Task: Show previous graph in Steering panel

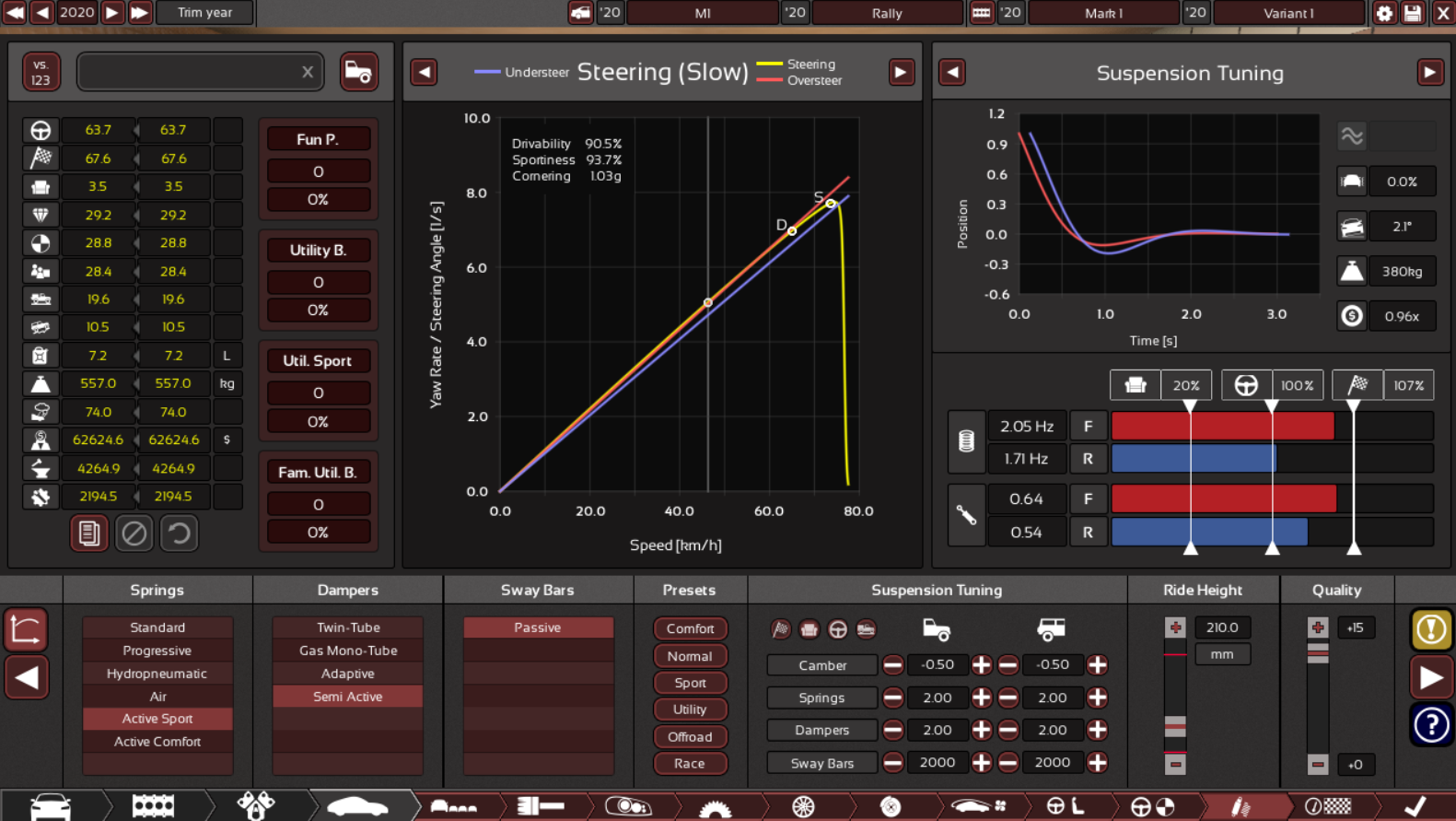Action: 424,72
